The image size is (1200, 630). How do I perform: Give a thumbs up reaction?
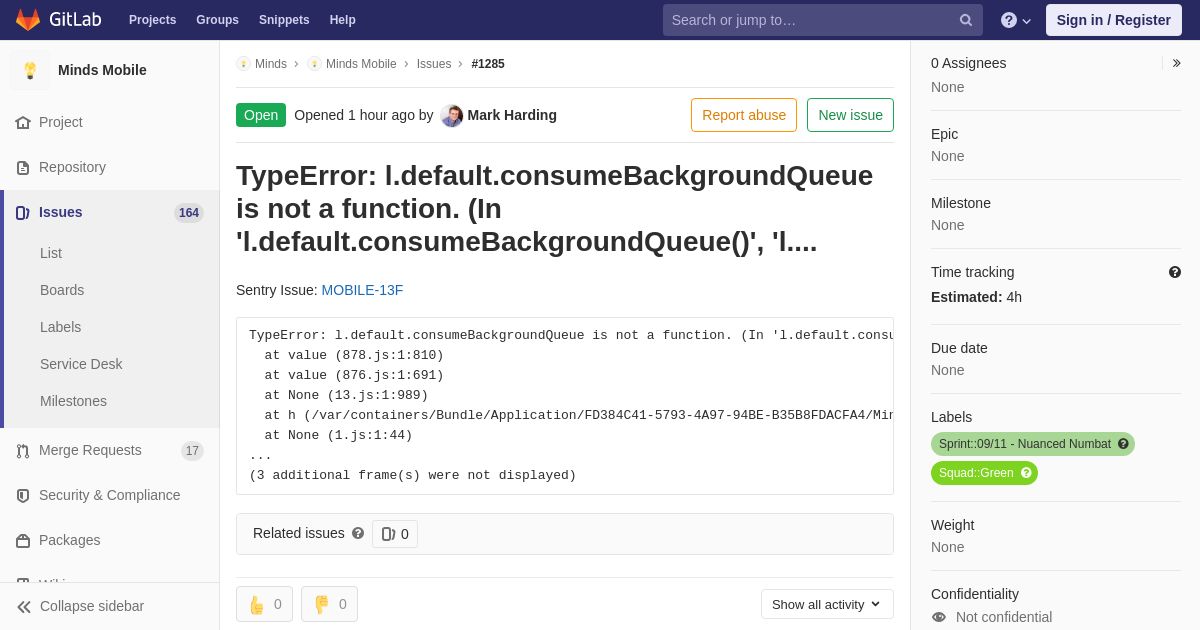pyautogui.click(x=264, y=604)
